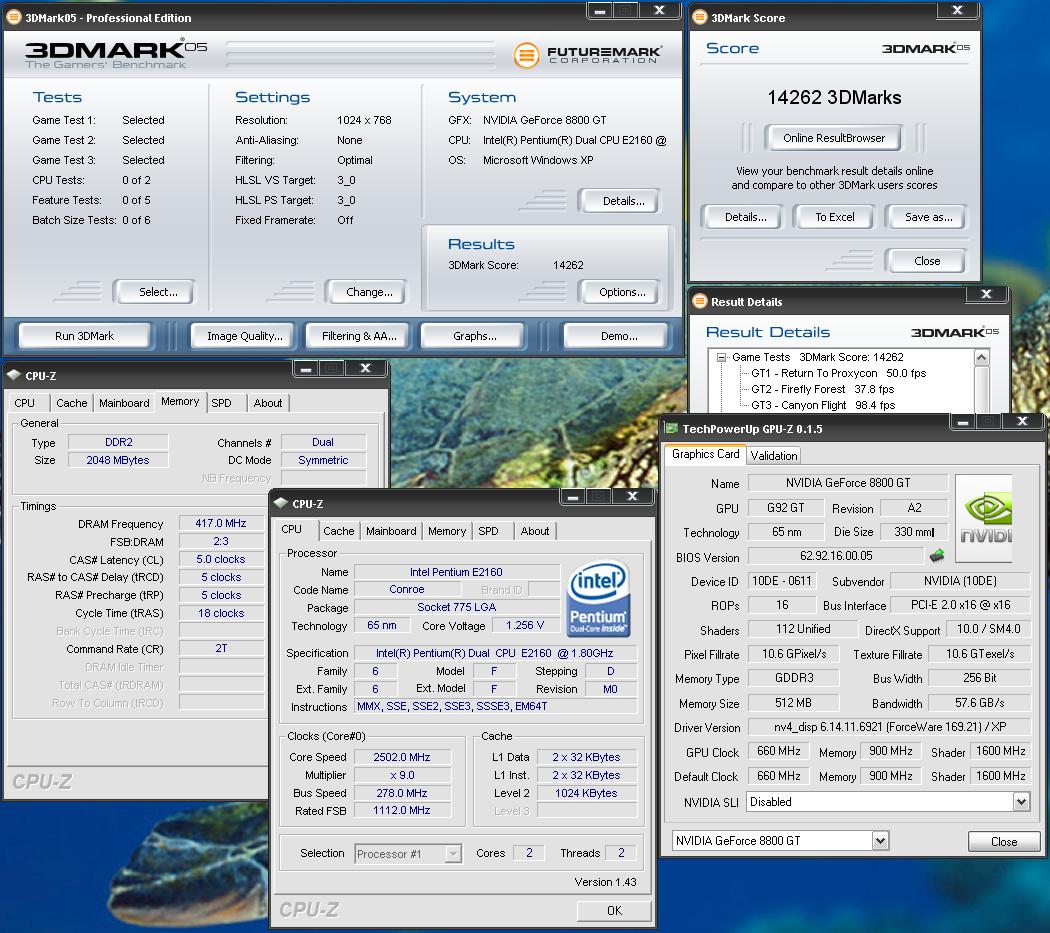Click Driver Version field in GPU-Z
Image resolution: width=1050 pixels, height=933 pixels.
point(890,727)
